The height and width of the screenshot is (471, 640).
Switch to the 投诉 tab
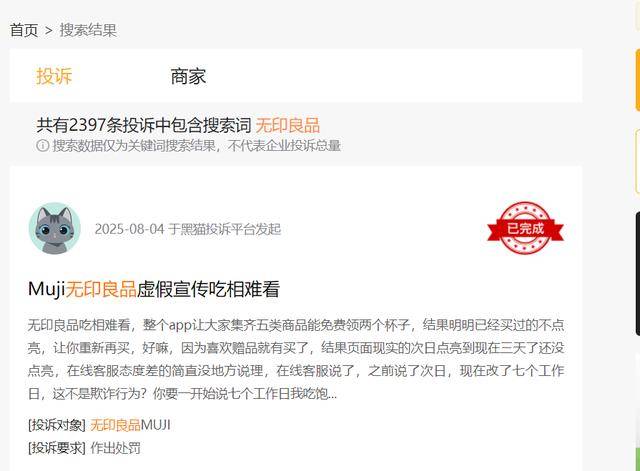tap(54, 76)
